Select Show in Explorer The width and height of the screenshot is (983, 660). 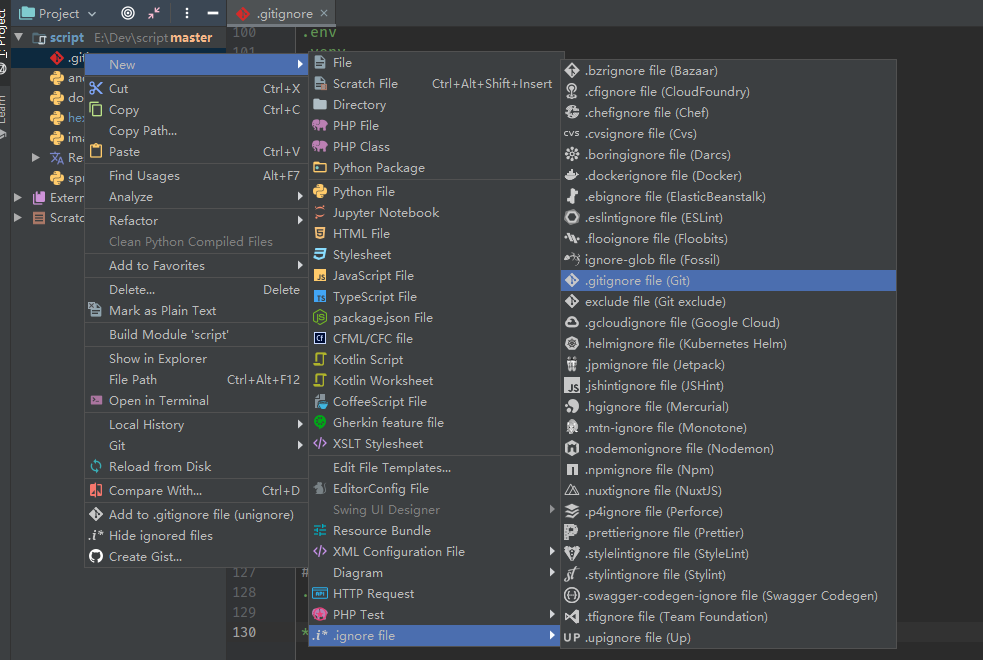pyautogui.click(x=196, y=359)
